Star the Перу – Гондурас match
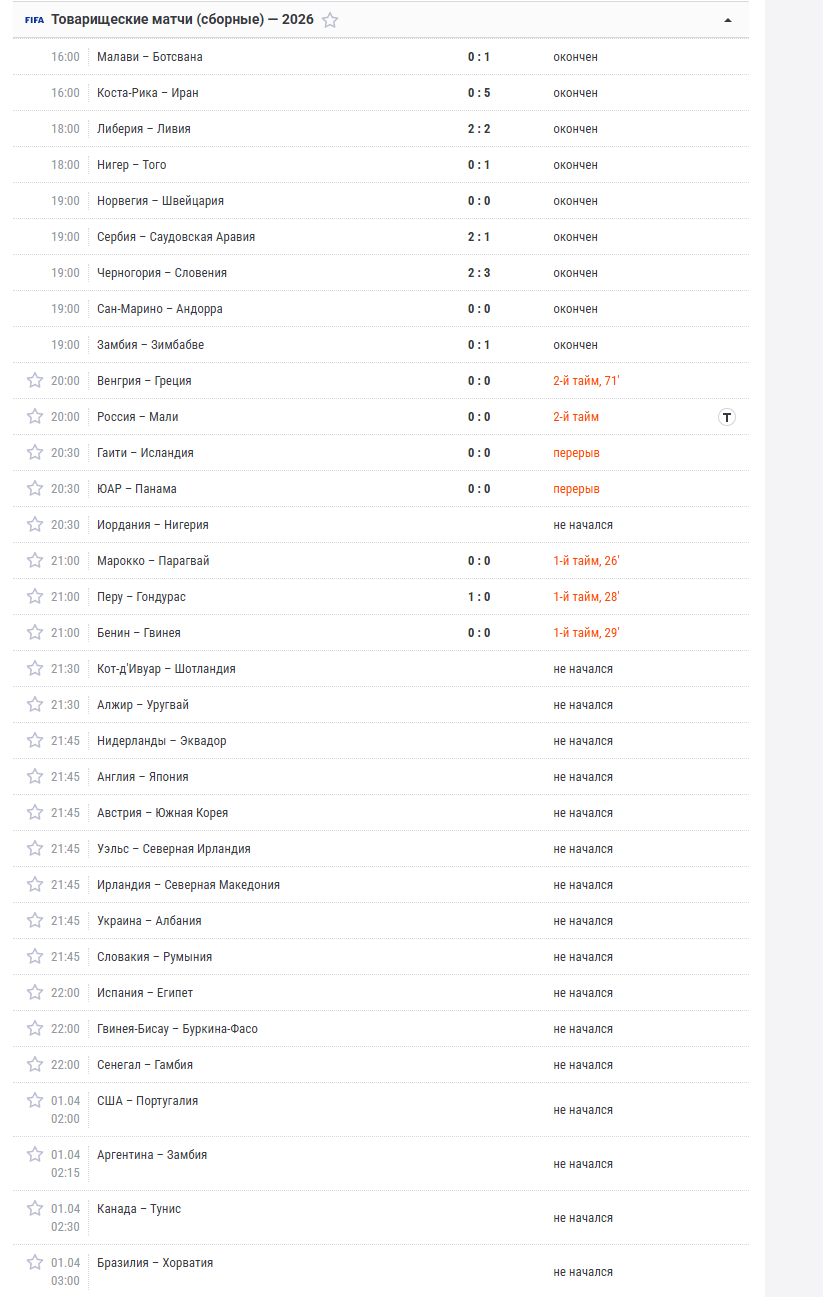 click(35, 597)
